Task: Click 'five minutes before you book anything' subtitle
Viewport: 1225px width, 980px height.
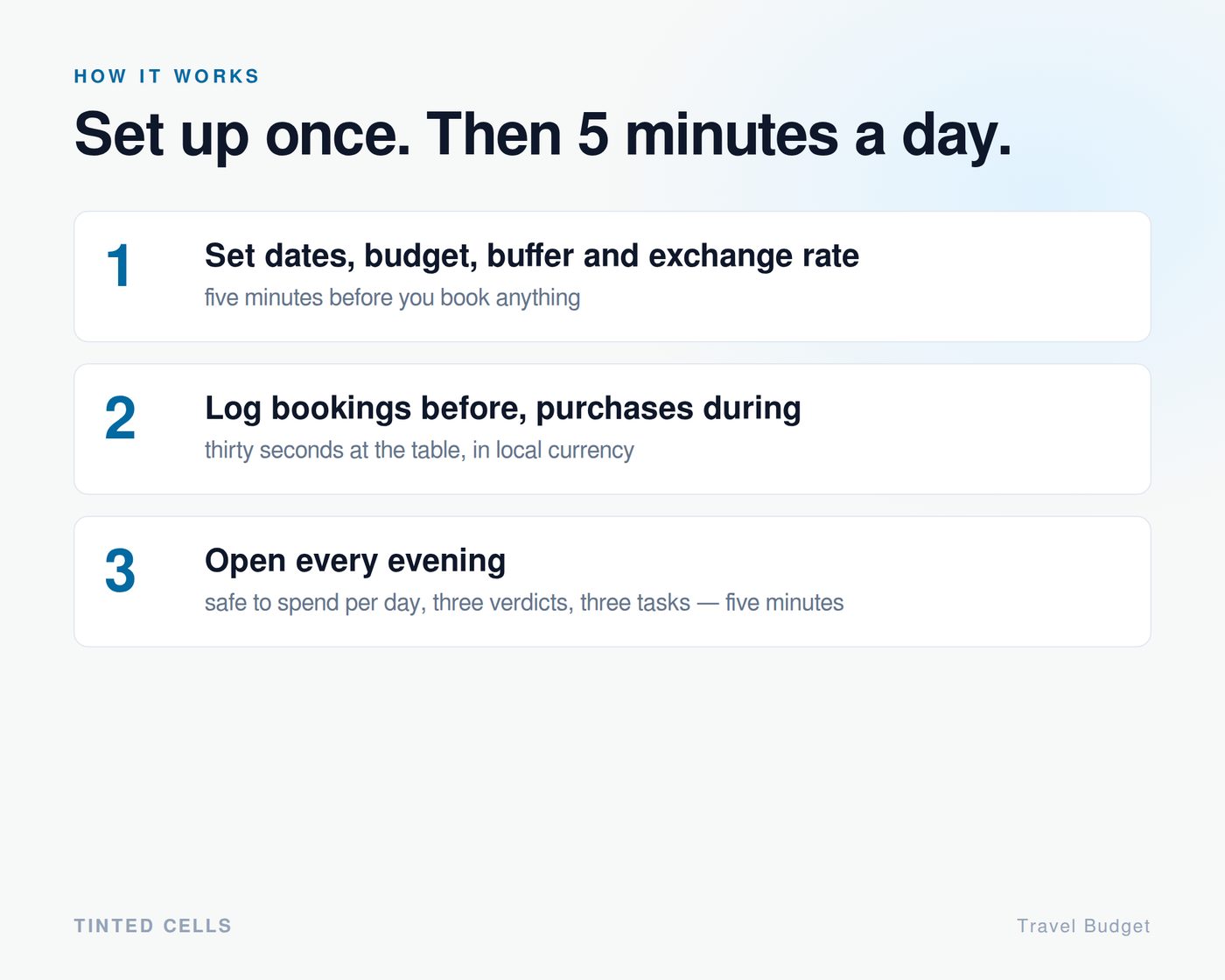Action: [x=392, y=297]
